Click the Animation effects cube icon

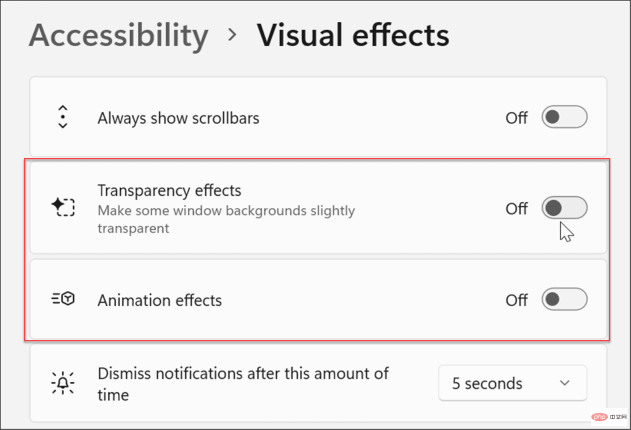[x=63, y=299]
